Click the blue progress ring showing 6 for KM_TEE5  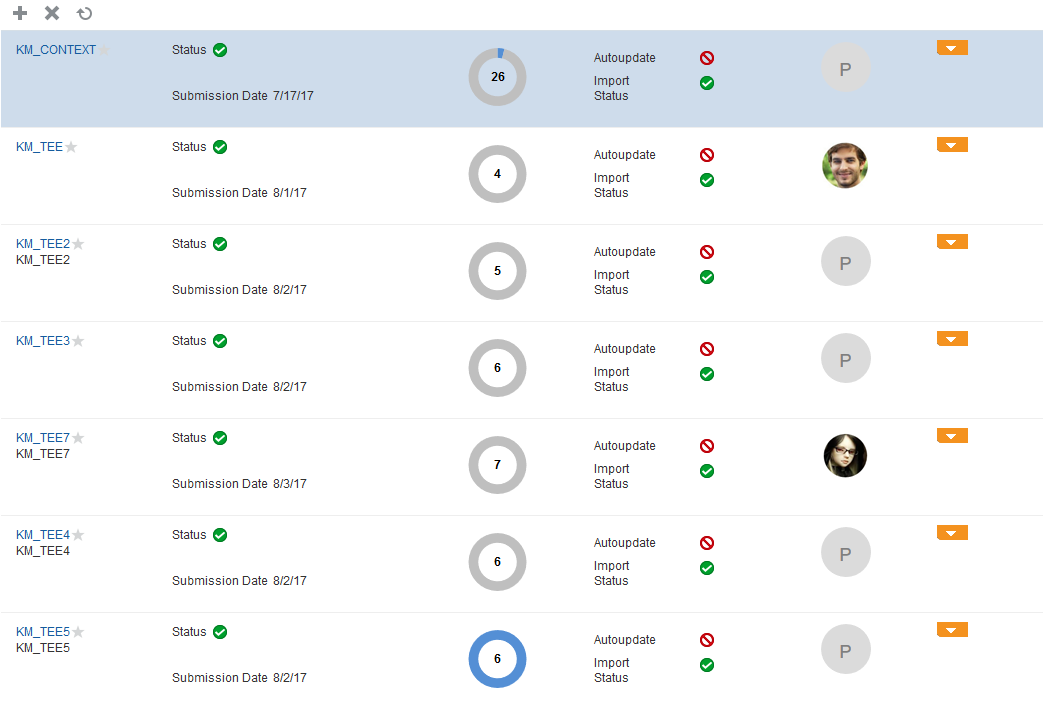coord(497,659)
